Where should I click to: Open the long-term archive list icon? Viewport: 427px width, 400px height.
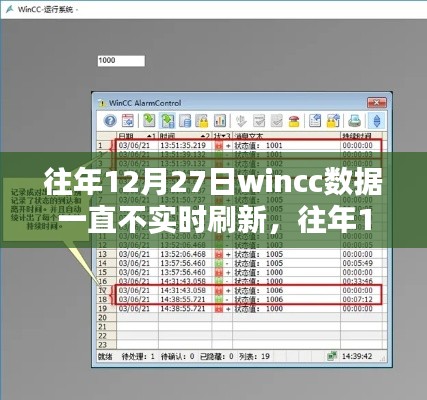tap(185, 121)
